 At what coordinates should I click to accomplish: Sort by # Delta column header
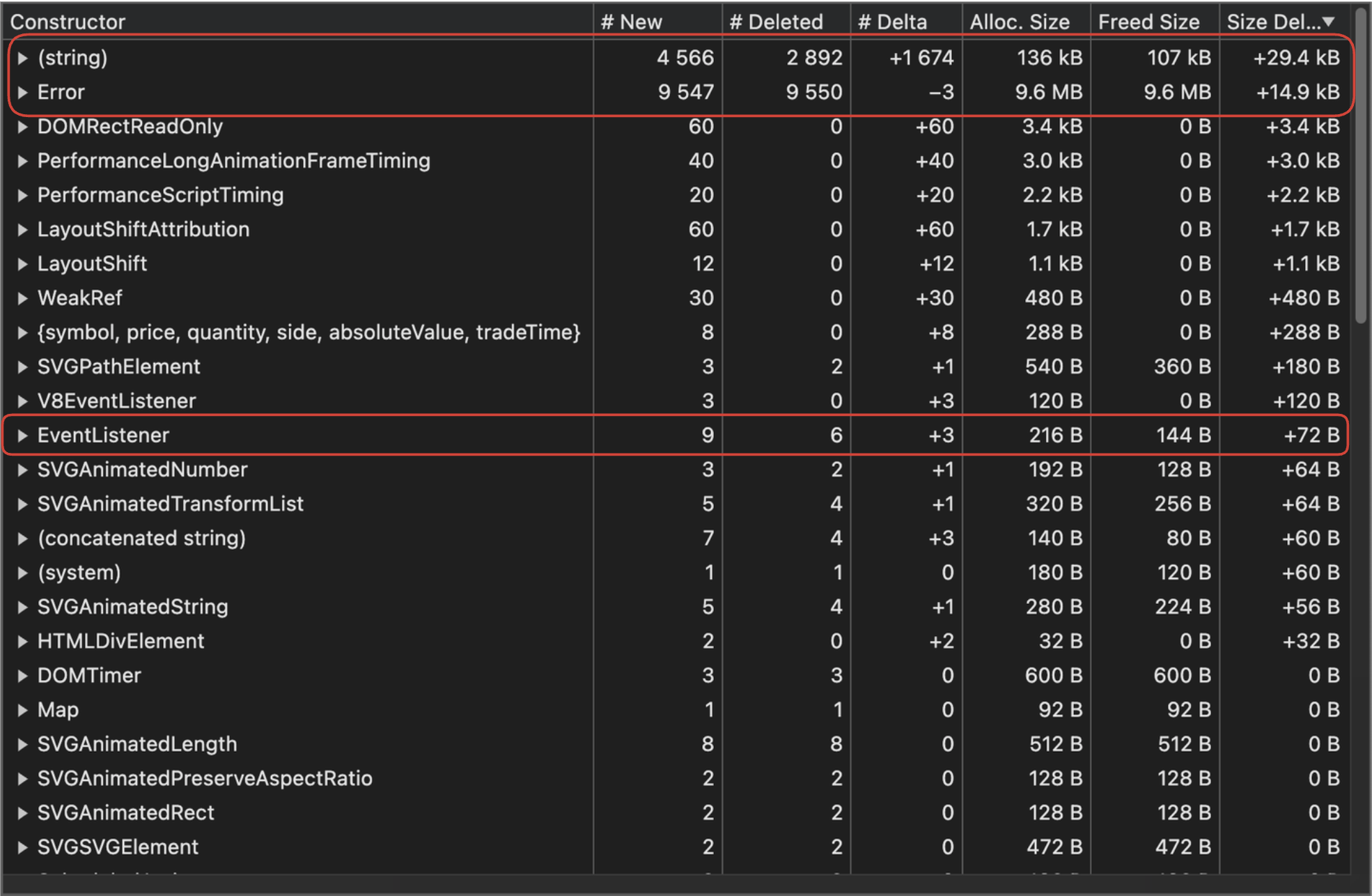(x=892, y=22)
